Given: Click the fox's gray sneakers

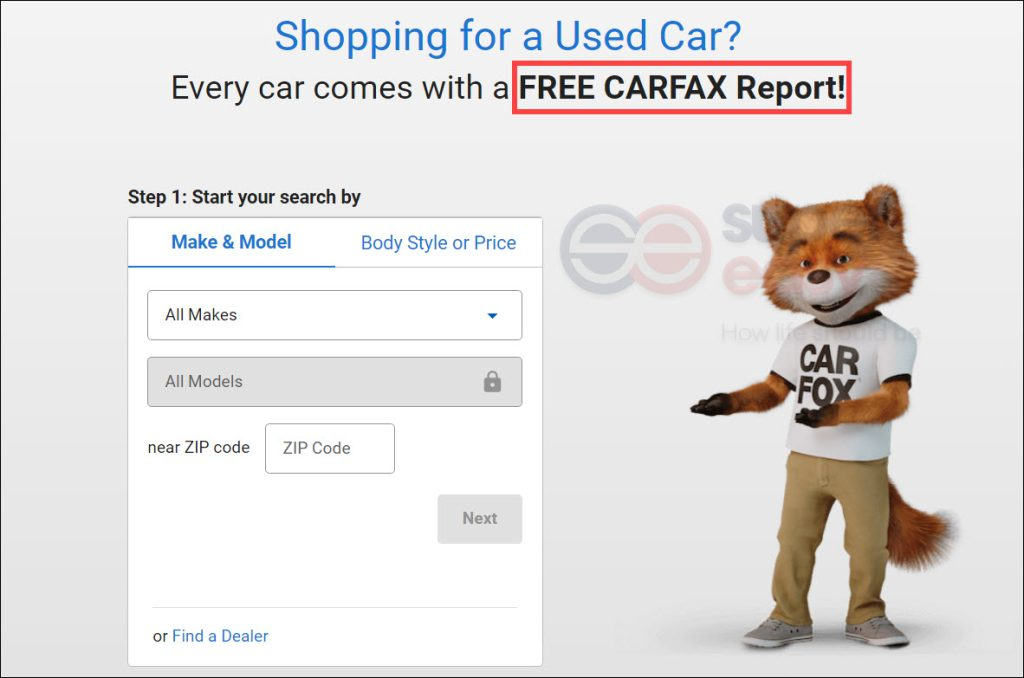Looking at the screenshot, I should tap(825, 632).
